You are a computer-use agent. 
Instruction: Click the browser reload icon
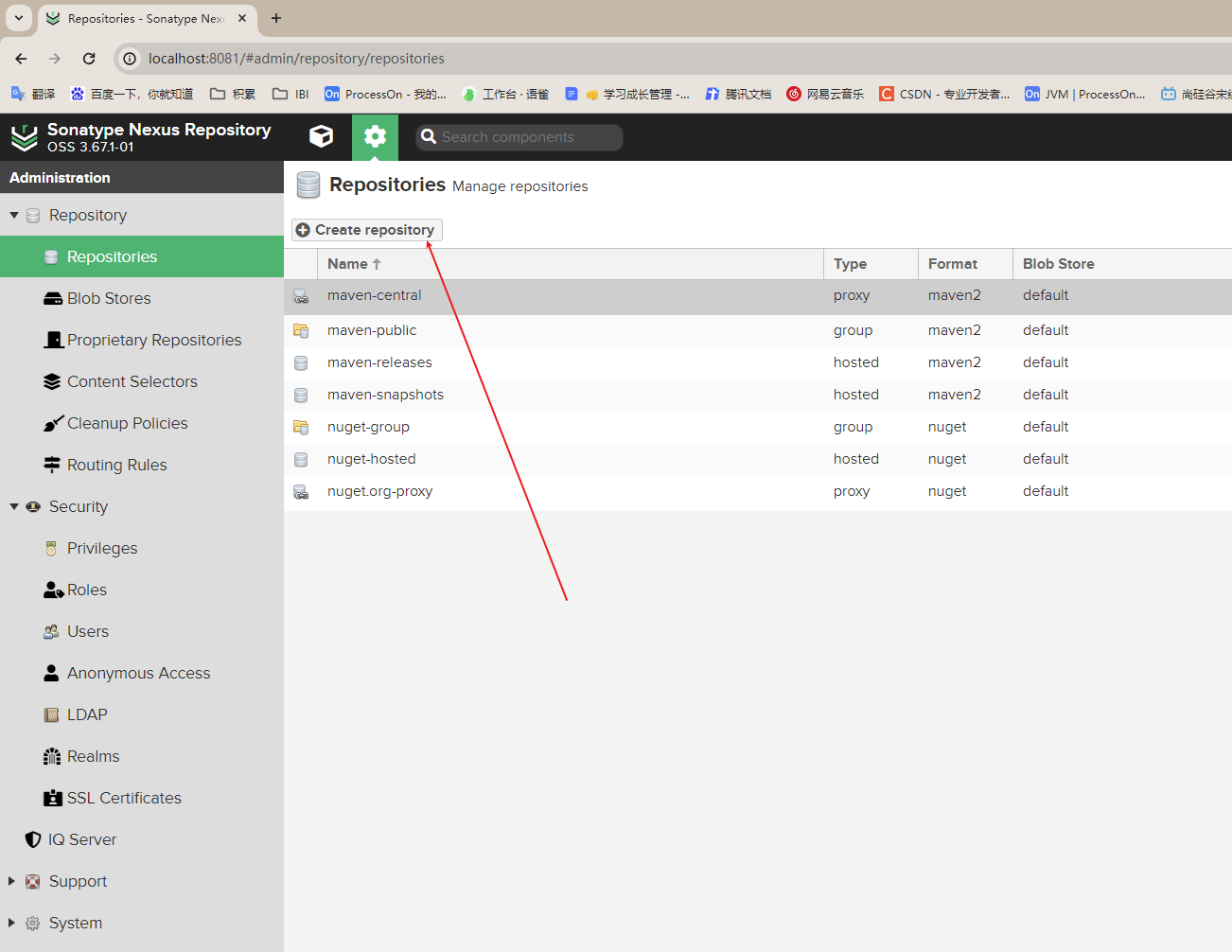click(x=89, y=59)
